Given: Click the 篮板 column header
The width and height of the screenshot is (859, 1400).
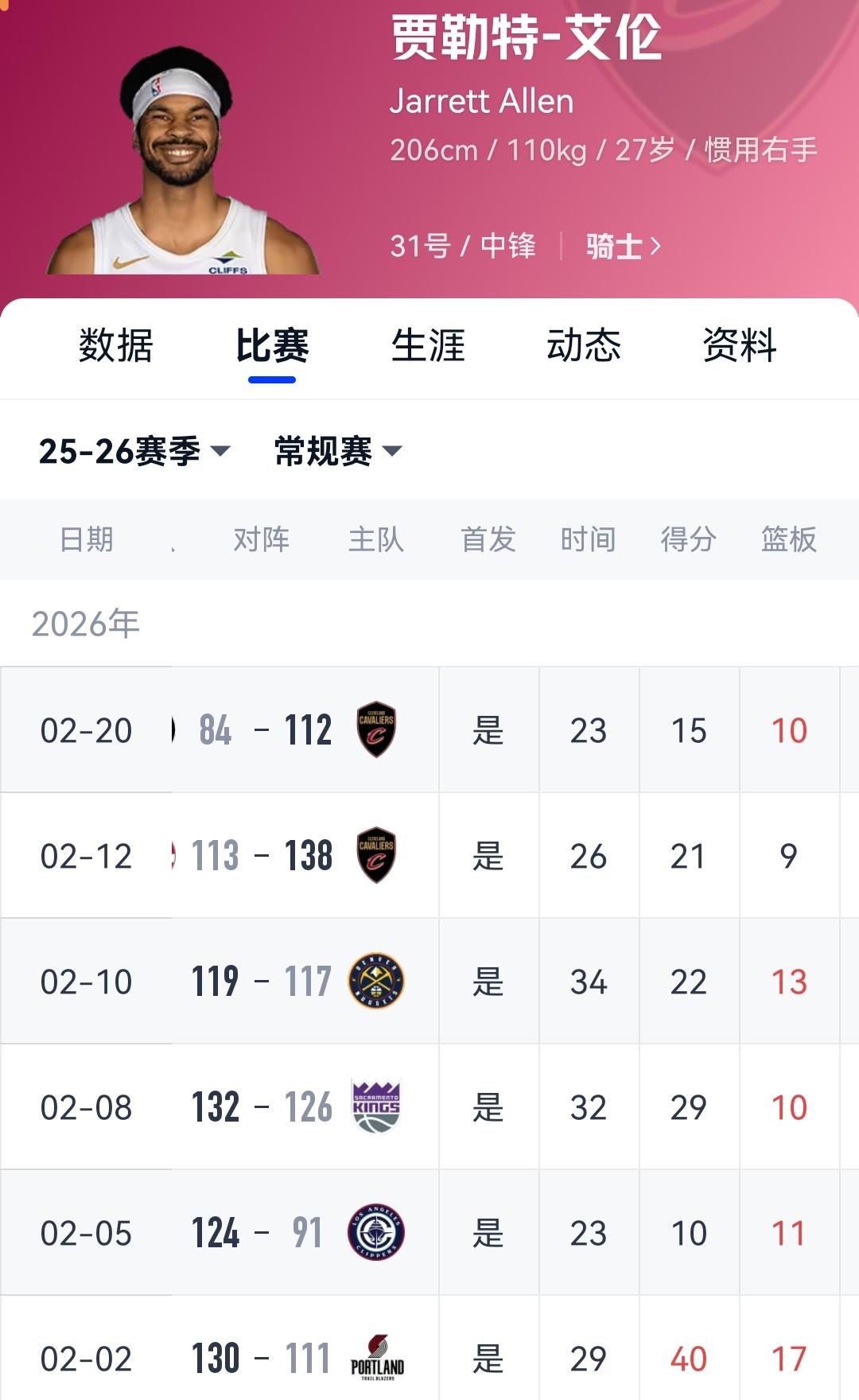Looking at the screenshot, I should (x=789, y=539).
